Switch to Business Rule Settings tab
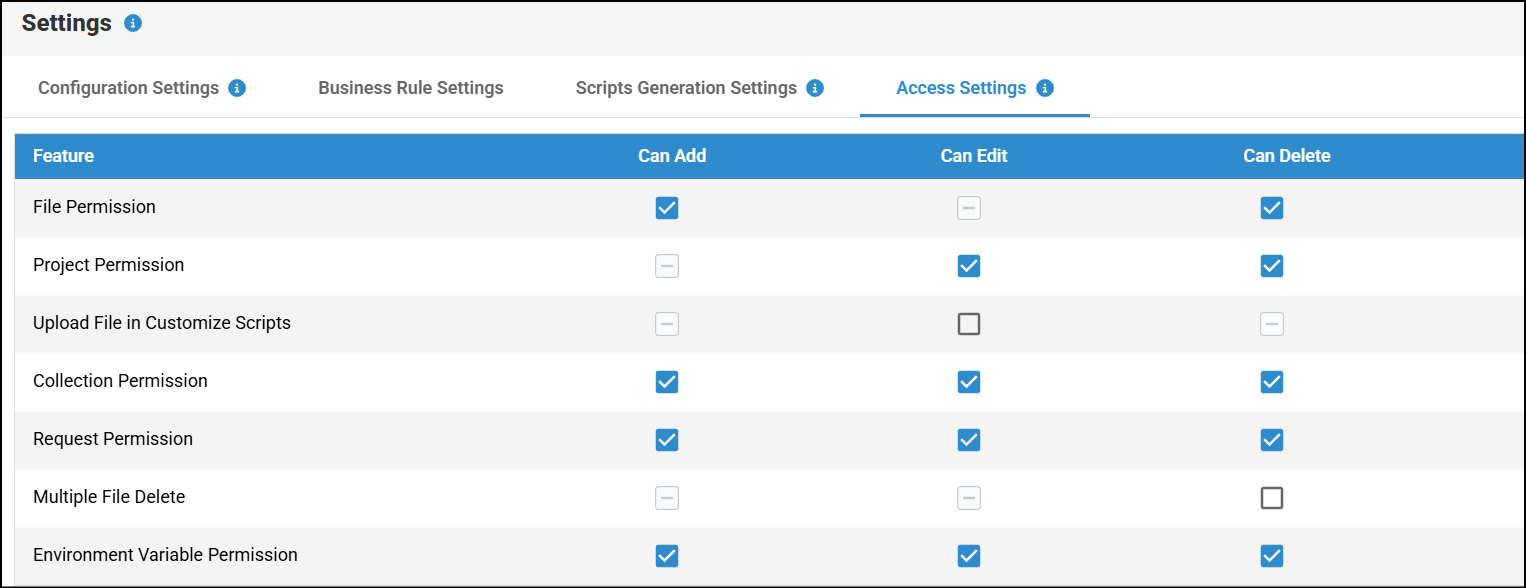Image resolution: width=1526 pixels, height=588 pixels. point(411,88)
